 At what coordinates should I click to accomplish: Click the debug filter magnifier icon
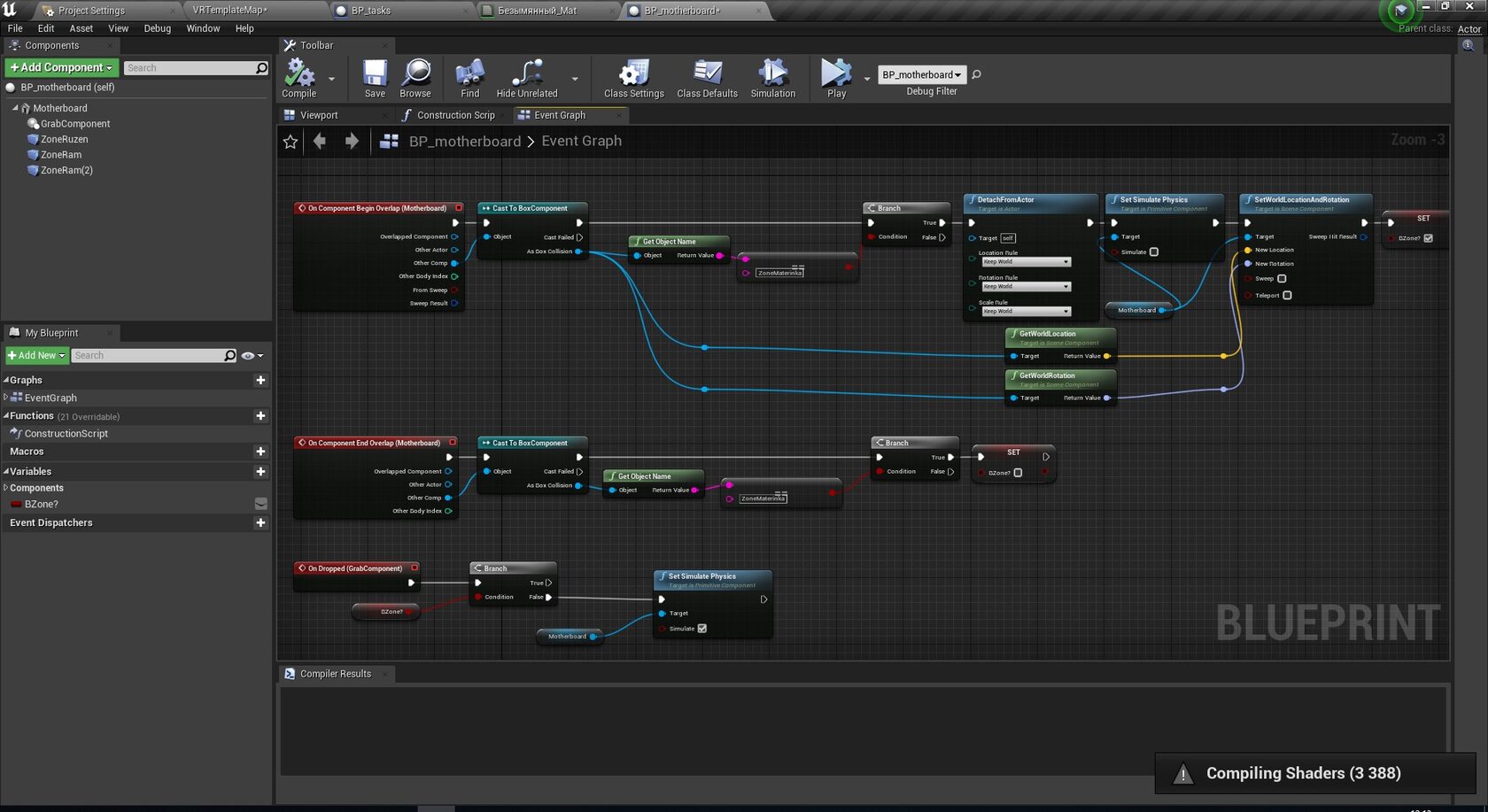(x=976, y=74)
